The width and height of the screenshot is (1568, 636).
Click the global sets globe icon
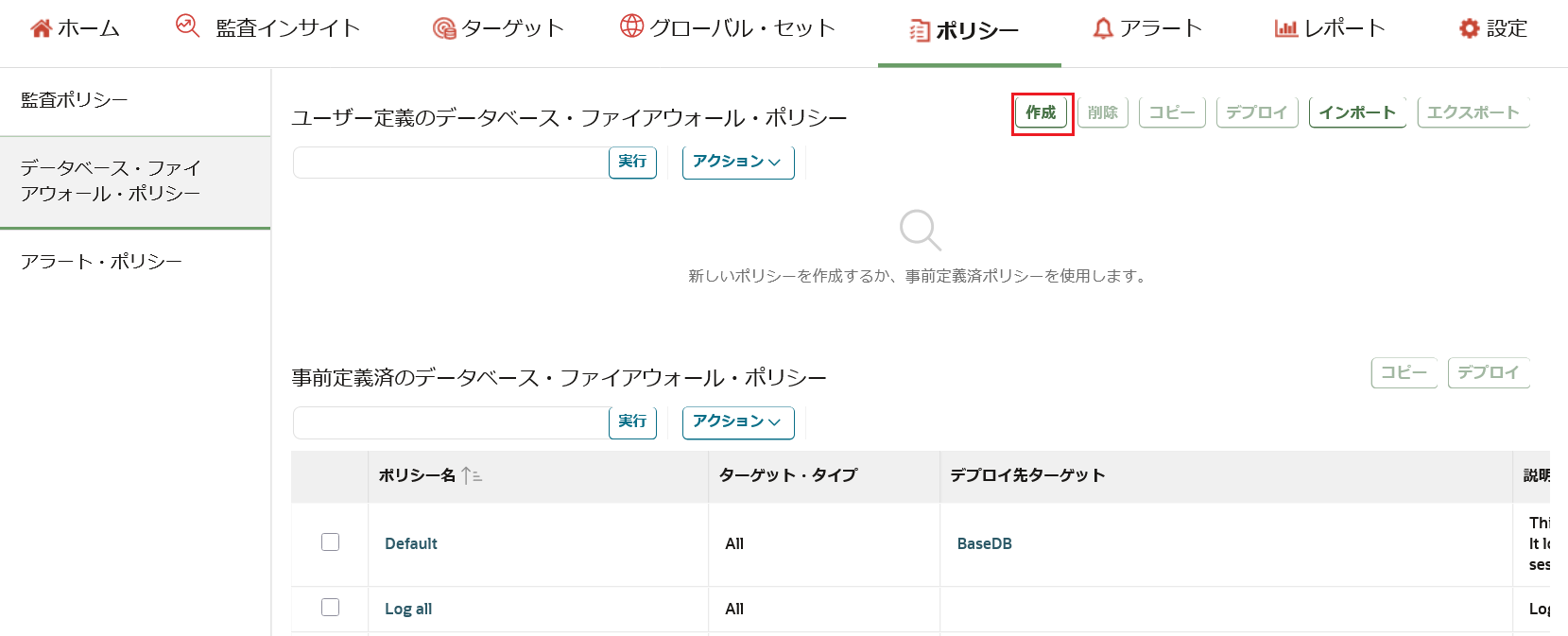point(631,26)
